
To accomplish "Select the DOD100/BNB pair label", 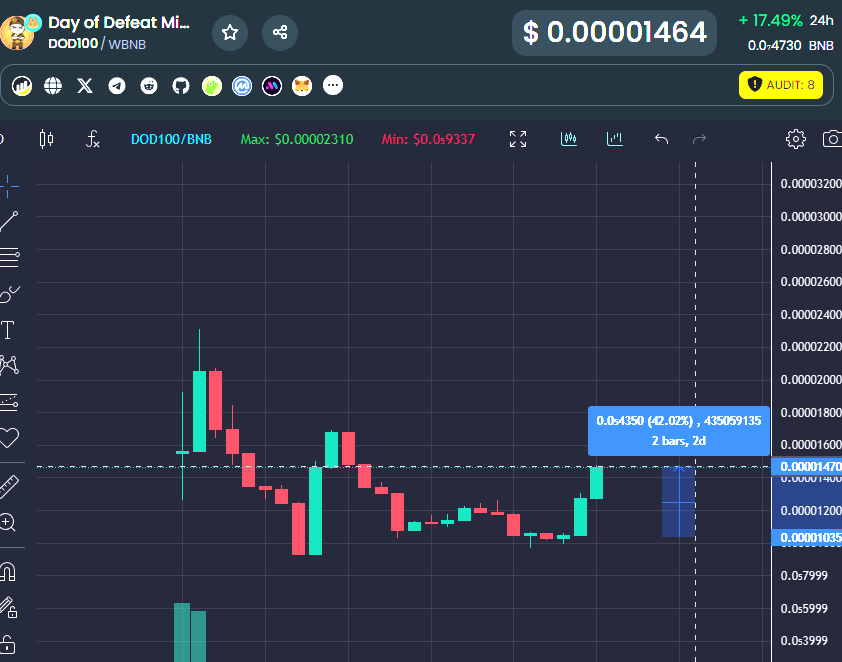I will pyautogui.click(x=171, y=139).
